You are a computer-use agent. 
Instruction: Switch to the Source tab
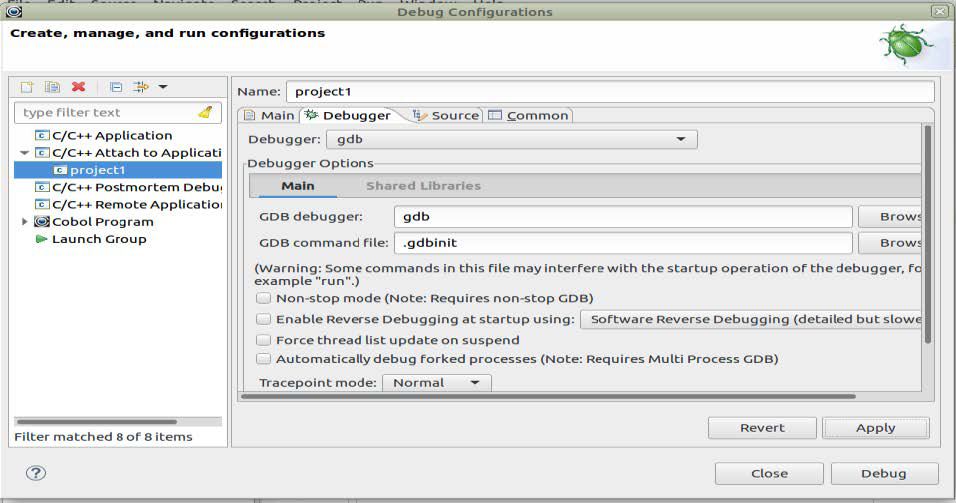[446, 115]
